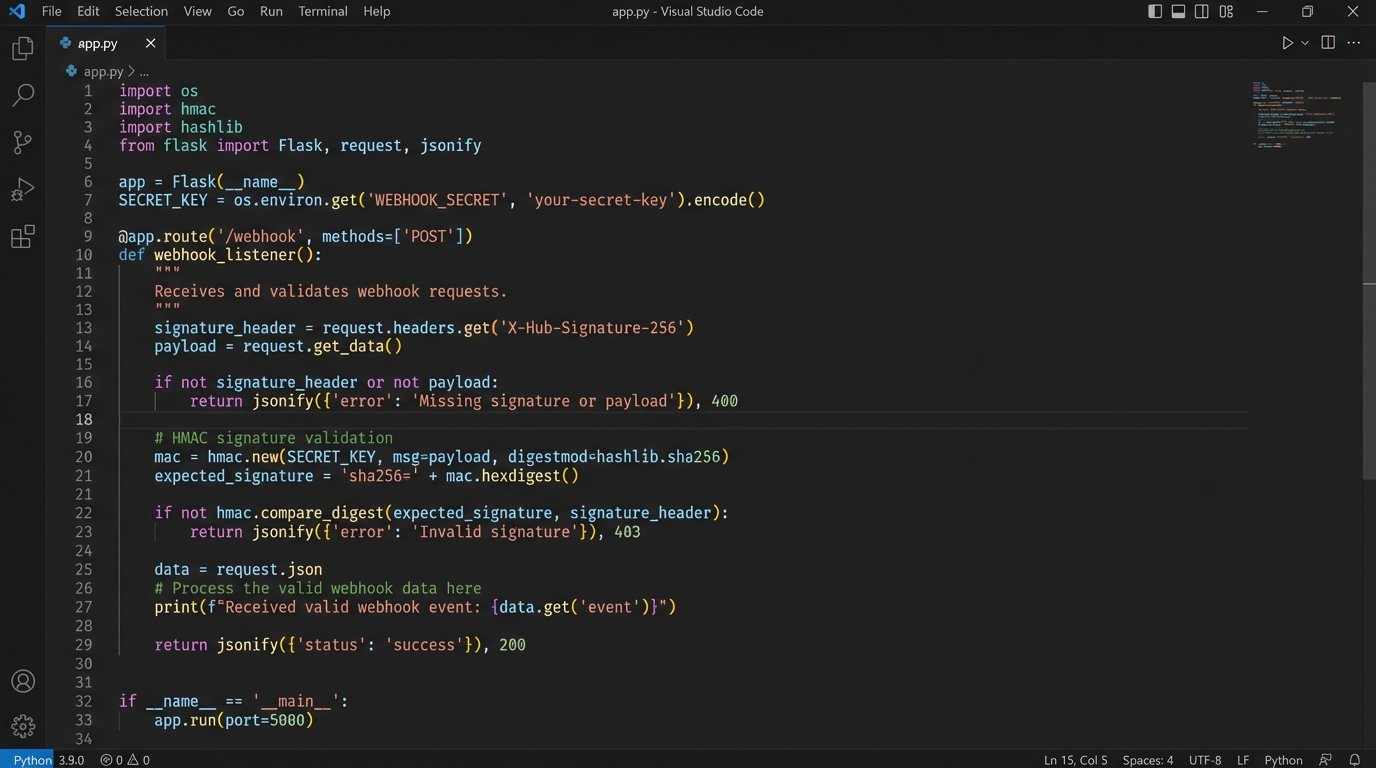
Task: Run the Python file using the play button
Action: click(x=1287, y=43)
